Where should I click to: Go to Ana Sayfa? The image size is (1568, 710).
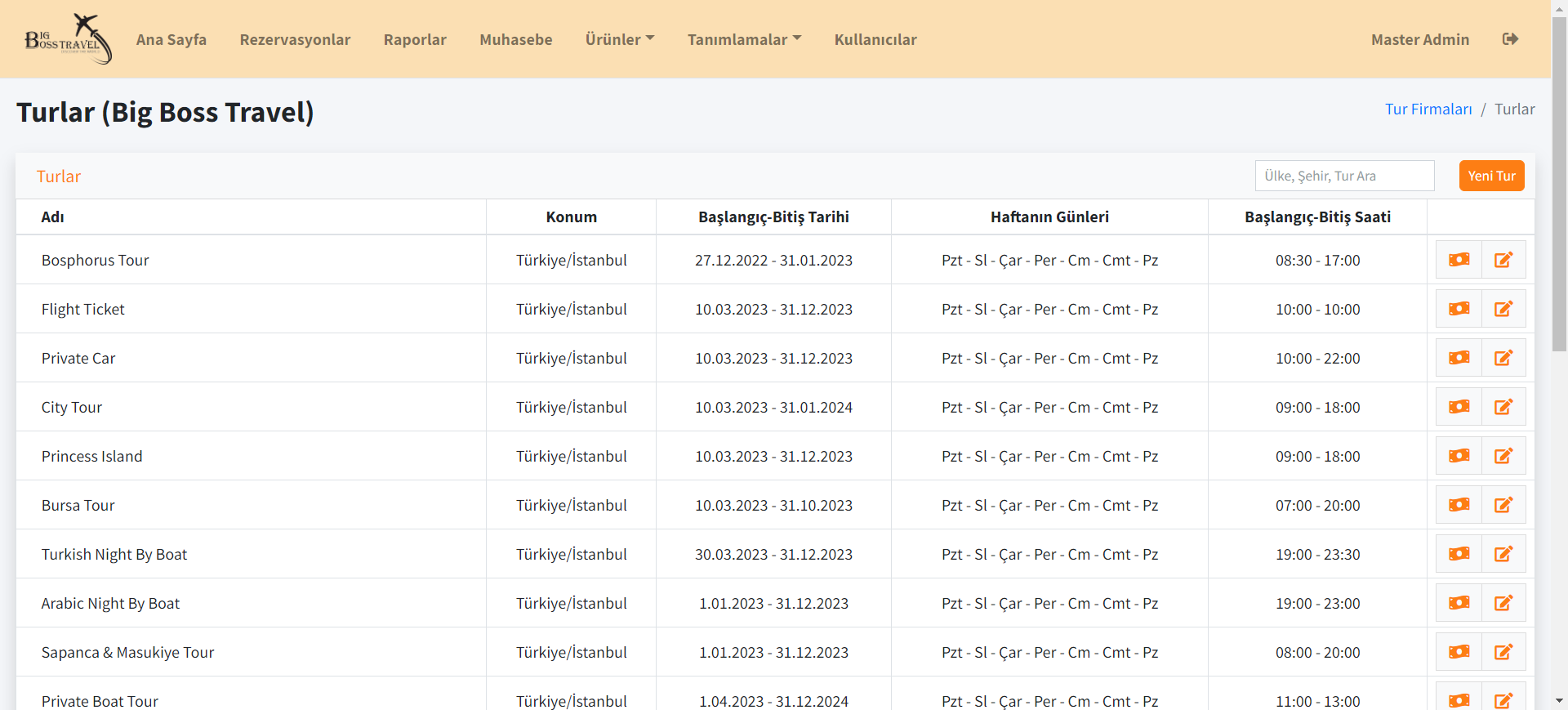point(171,39)
